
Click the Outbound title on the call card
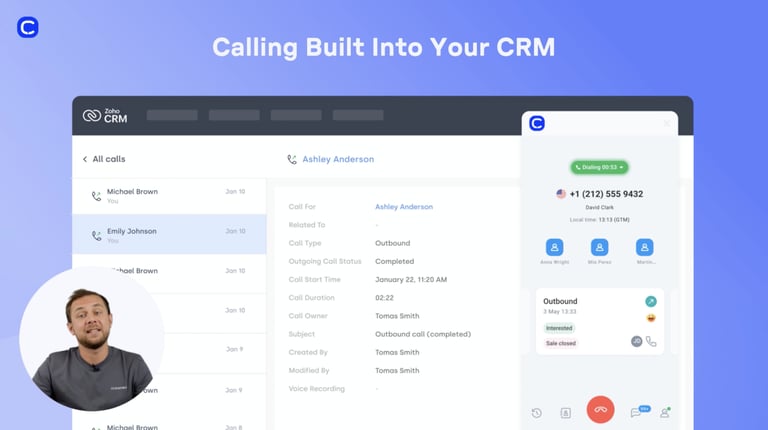560,301
